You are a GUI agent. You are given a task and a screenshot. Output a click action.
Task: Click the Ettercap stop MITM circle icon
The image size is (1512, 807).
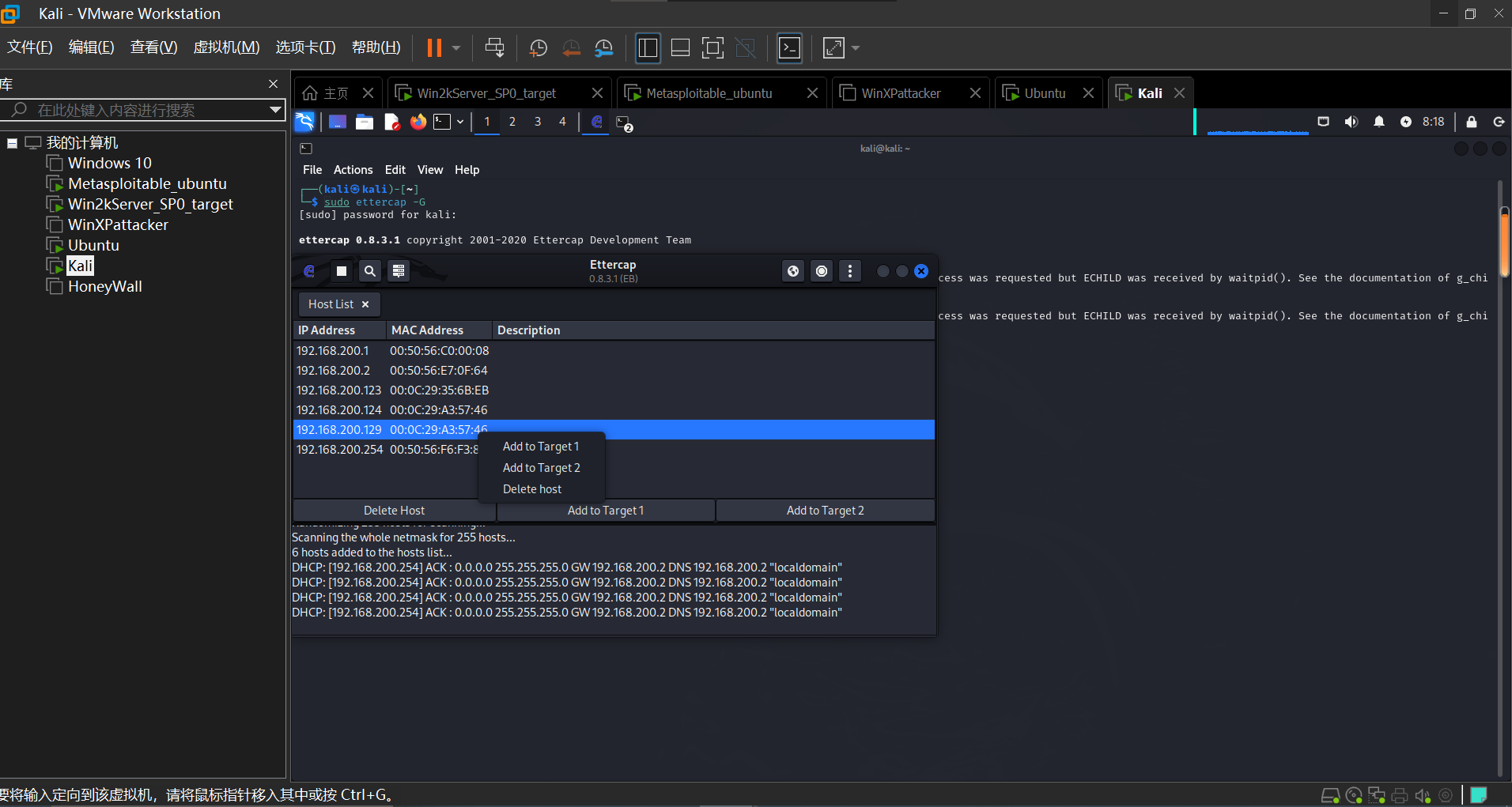pyautogui.click(x=822, y=271)
